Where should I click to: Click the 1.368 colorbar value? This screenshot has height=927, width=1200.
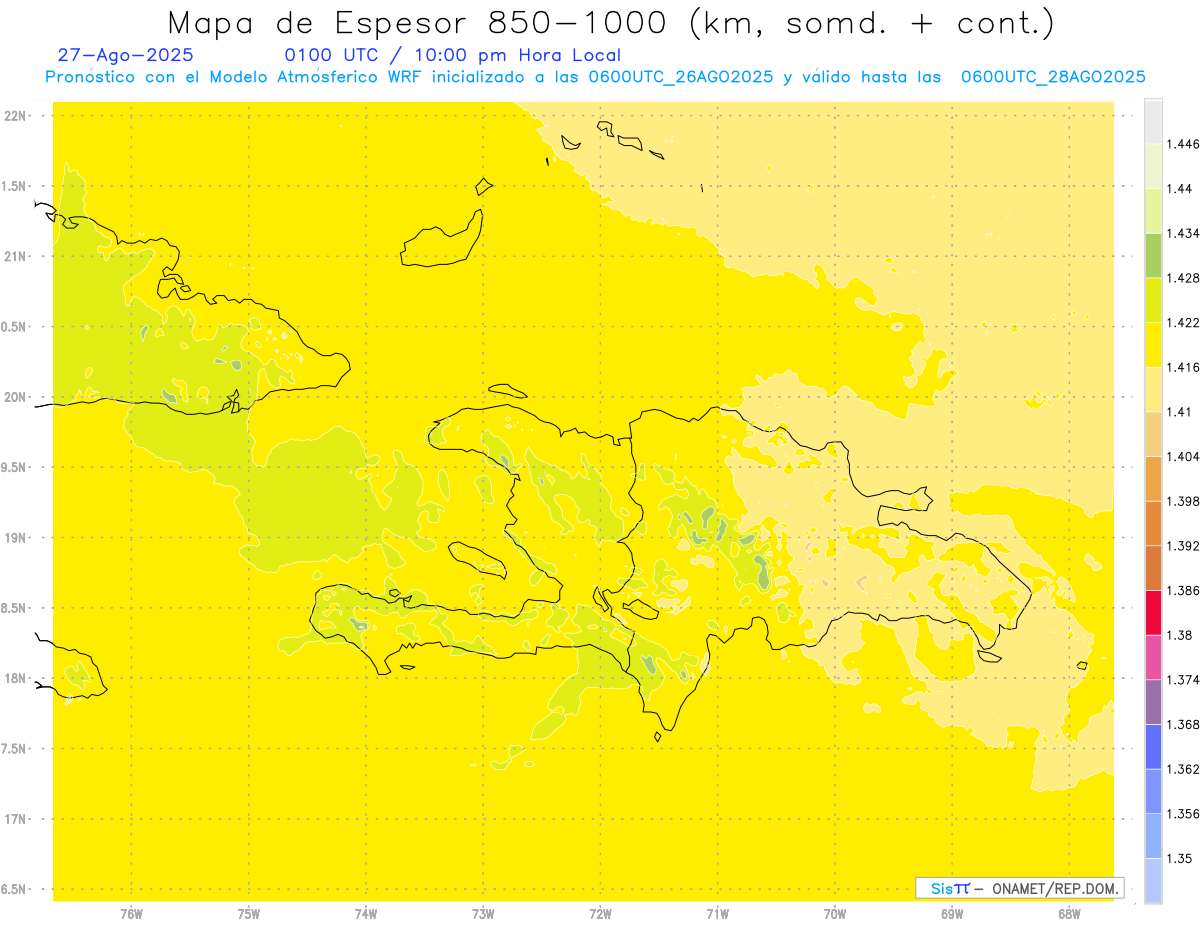point(1183,725)
